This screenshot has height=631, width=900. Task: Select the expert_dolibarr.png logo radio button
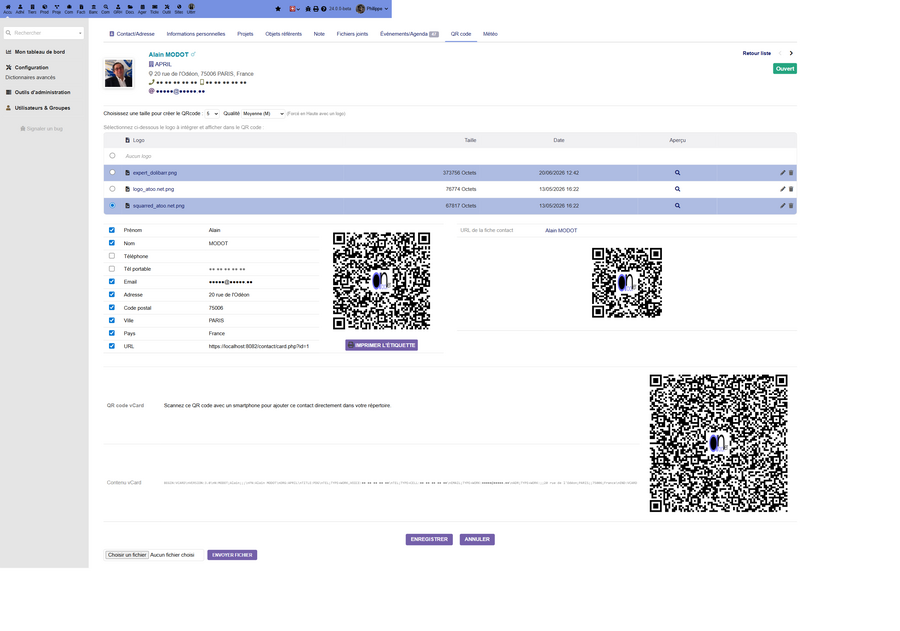tap(112, 172)
